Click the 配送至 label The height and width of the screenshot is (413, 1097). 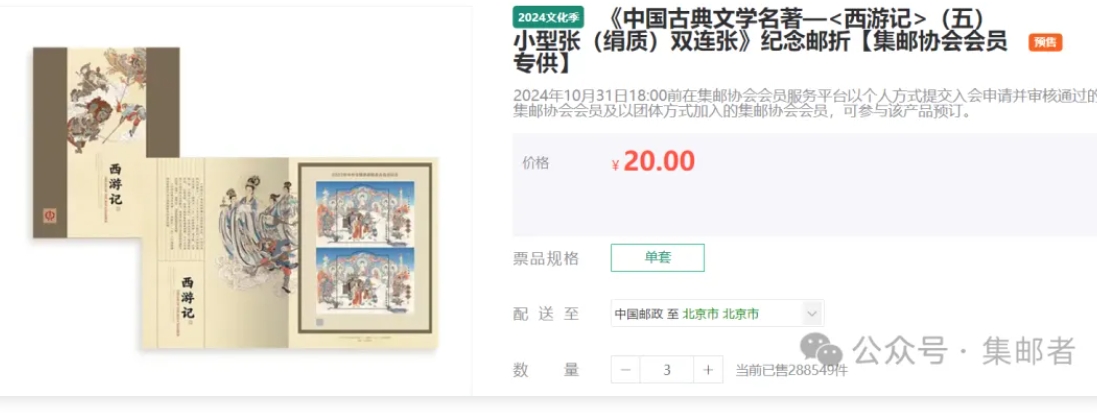pos(546,314)
